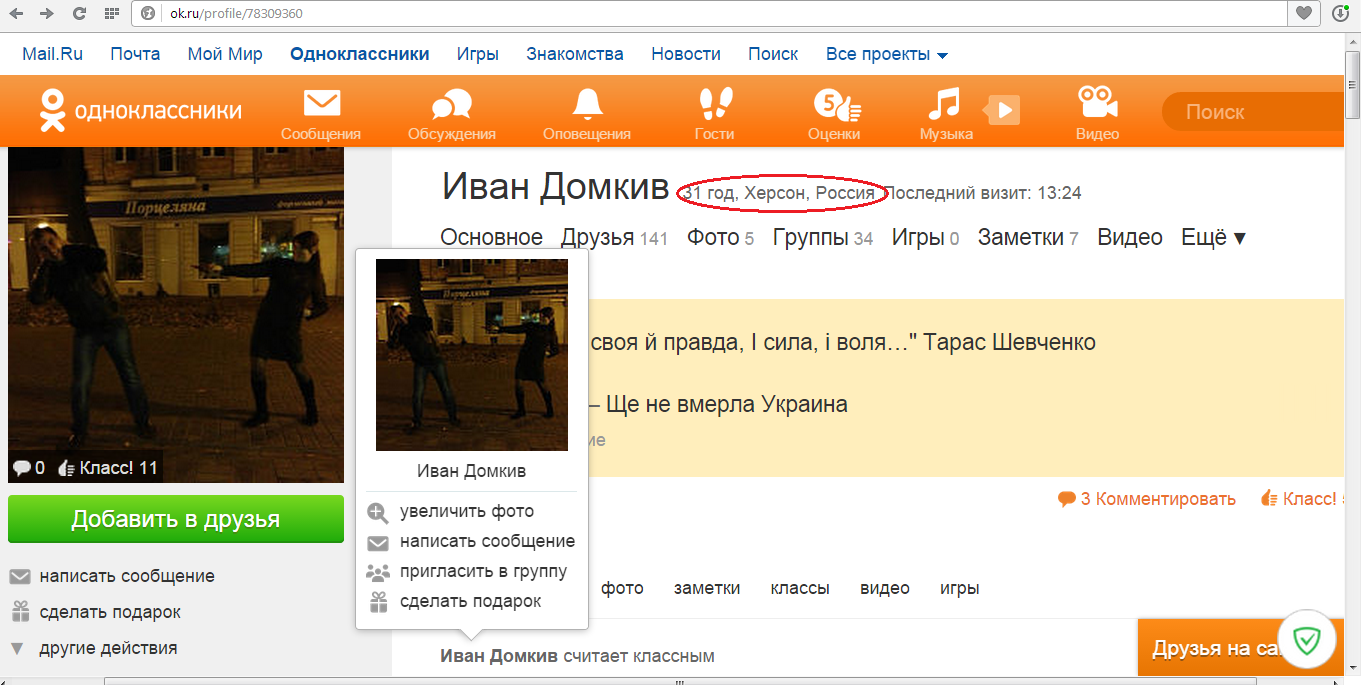Click the Поиск search field in orange bar
Screen dimensions: 1365x685
(1255, 112)
